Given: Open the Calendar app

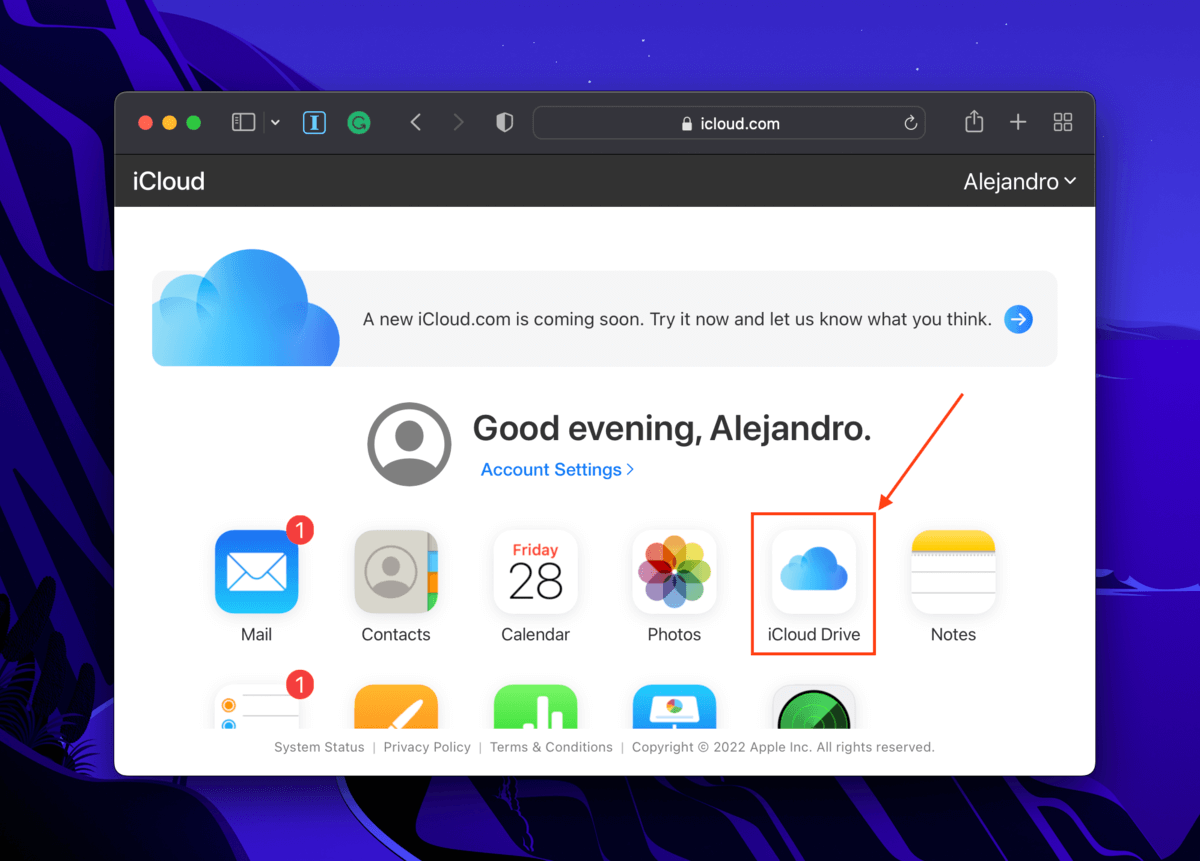Looking at the screenshot, I should point(535,572).
